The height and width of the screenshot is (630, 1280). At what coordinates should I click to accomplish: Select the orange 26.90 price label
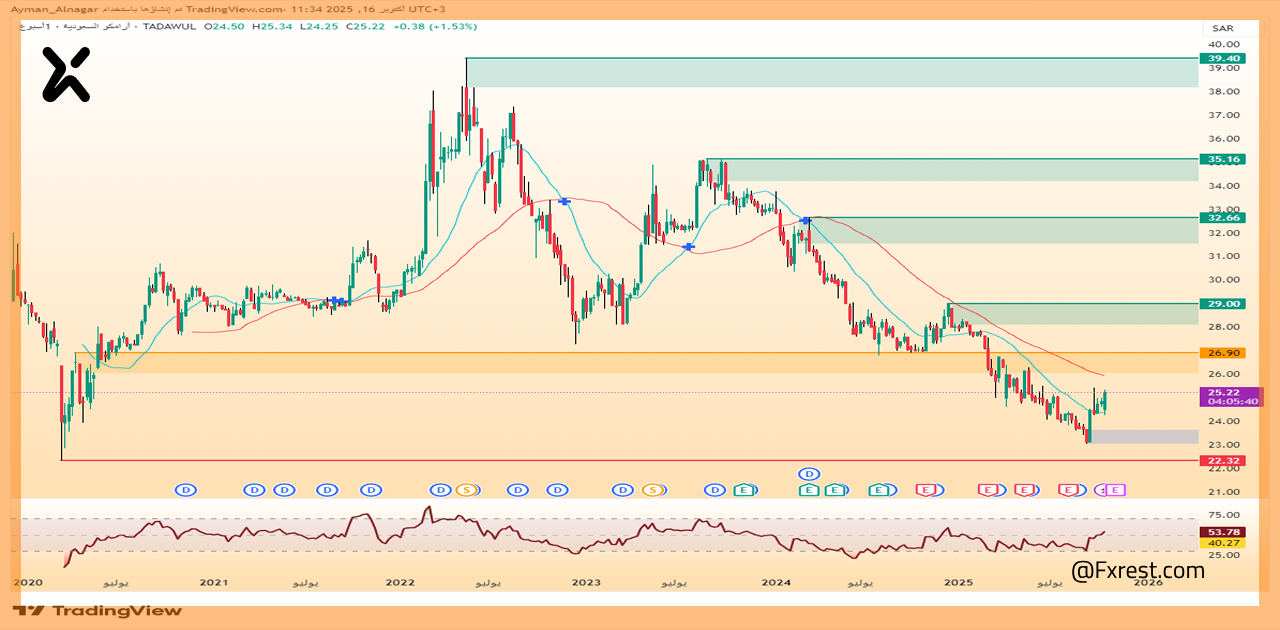pos(1221,353)
